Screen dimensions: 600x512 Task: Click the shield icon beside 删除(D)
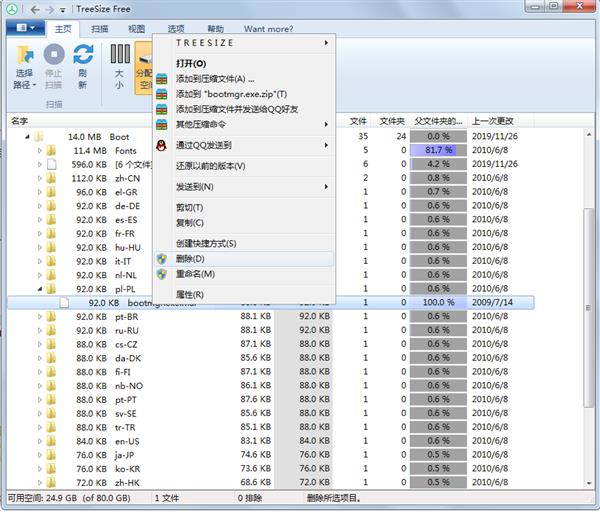[x=162, y=259]
